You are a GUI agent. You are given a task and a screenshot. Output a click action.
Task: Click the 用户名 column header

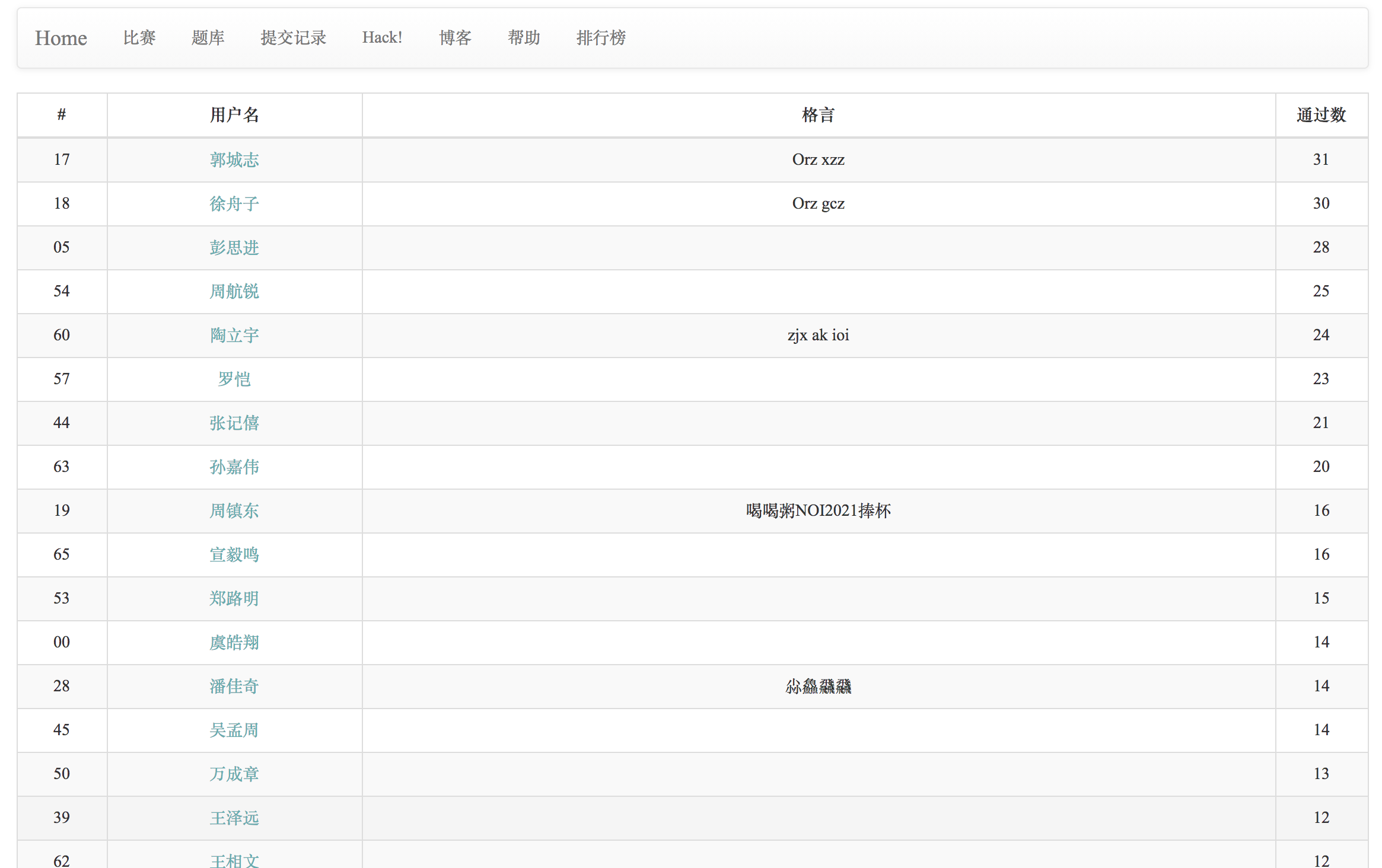point(234,115)
